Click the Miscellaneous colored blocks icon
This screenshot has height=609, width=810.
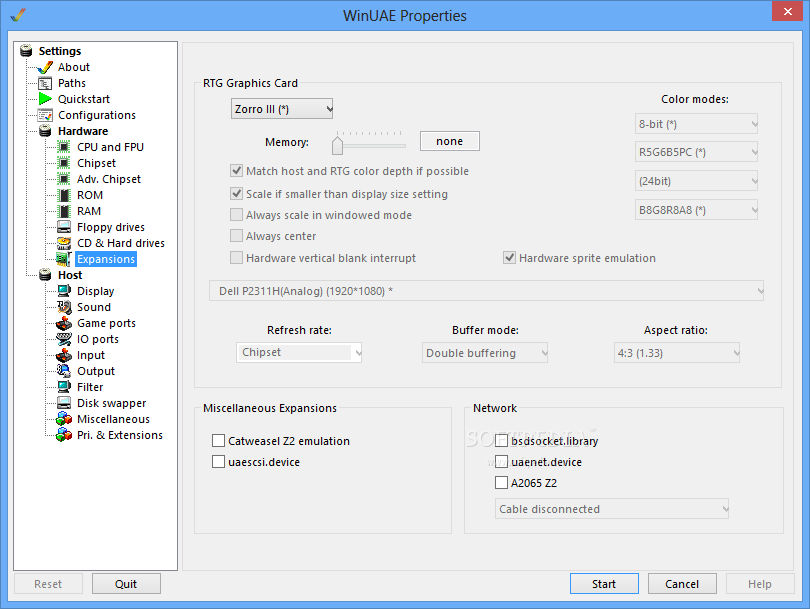64,419
